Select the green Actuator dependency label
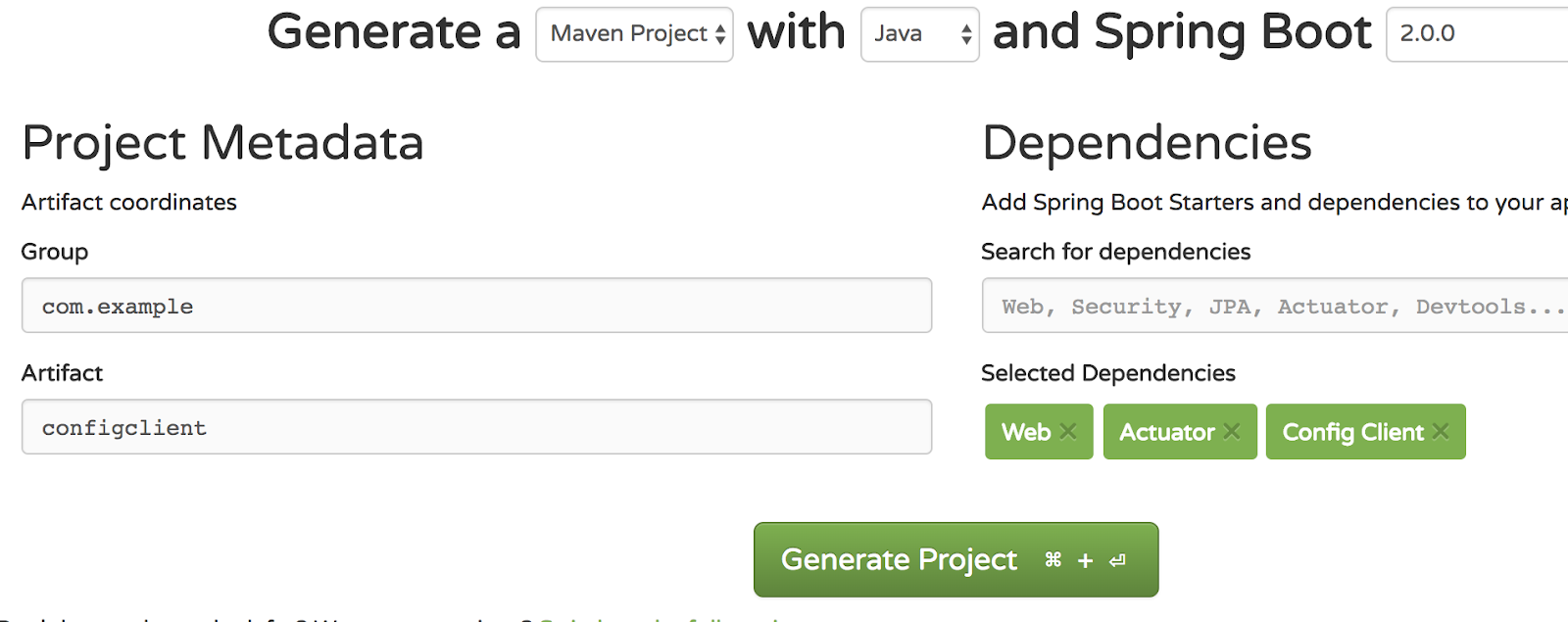This screenshot has width=1568, height=622. [1166, 432]
